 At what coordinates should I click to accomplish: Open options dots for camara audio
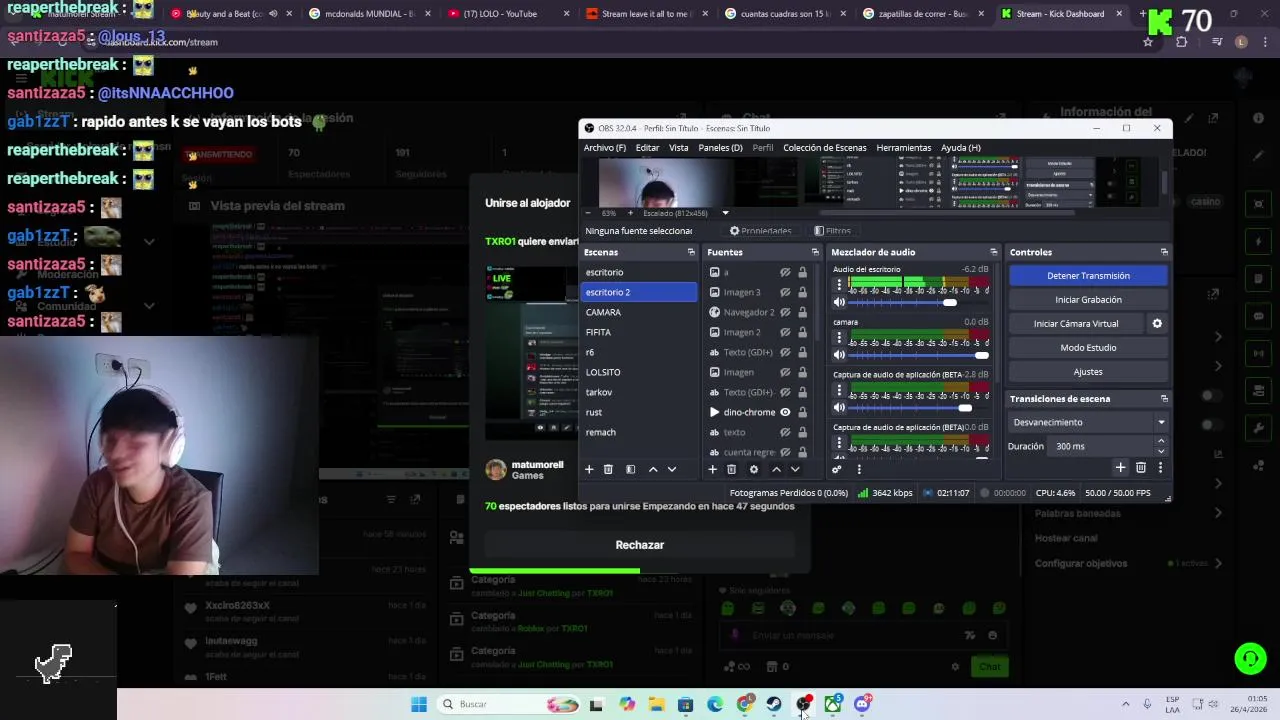pyautogui.click(x=839, y=338)
